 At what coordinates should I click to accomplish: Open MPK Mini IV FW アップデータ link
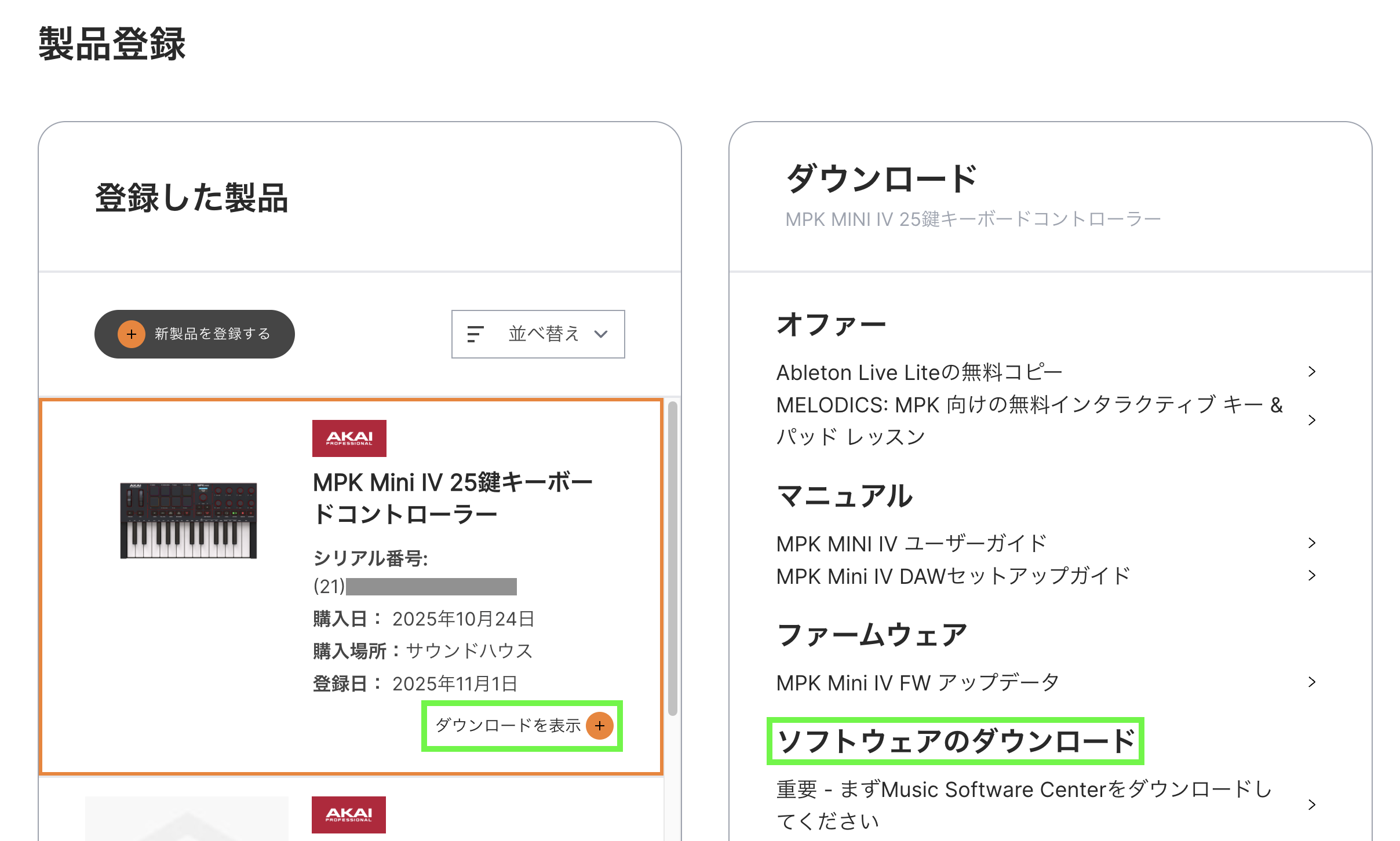coord(918,683)
